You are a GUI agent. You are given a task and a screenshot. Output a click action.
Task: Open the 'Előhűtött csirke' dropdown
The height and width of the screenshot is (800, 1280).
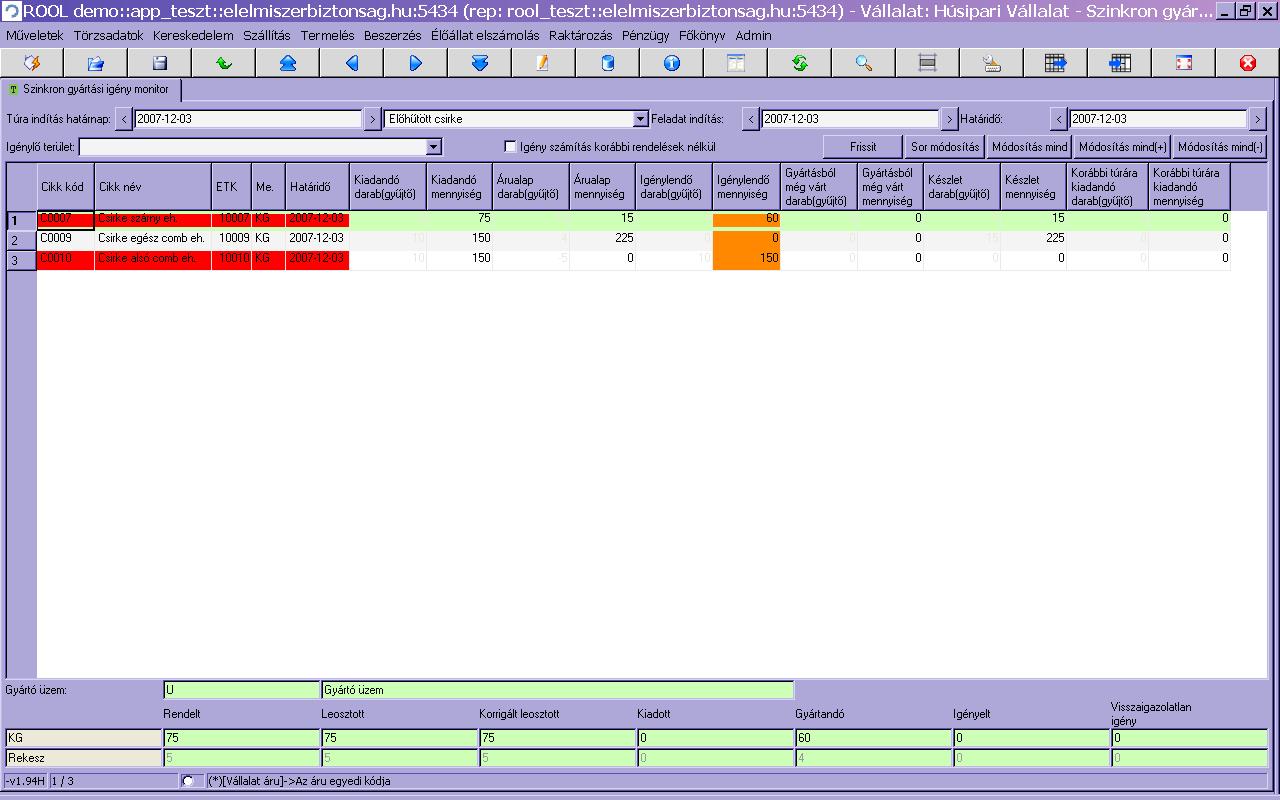click(x=641, y=119)
